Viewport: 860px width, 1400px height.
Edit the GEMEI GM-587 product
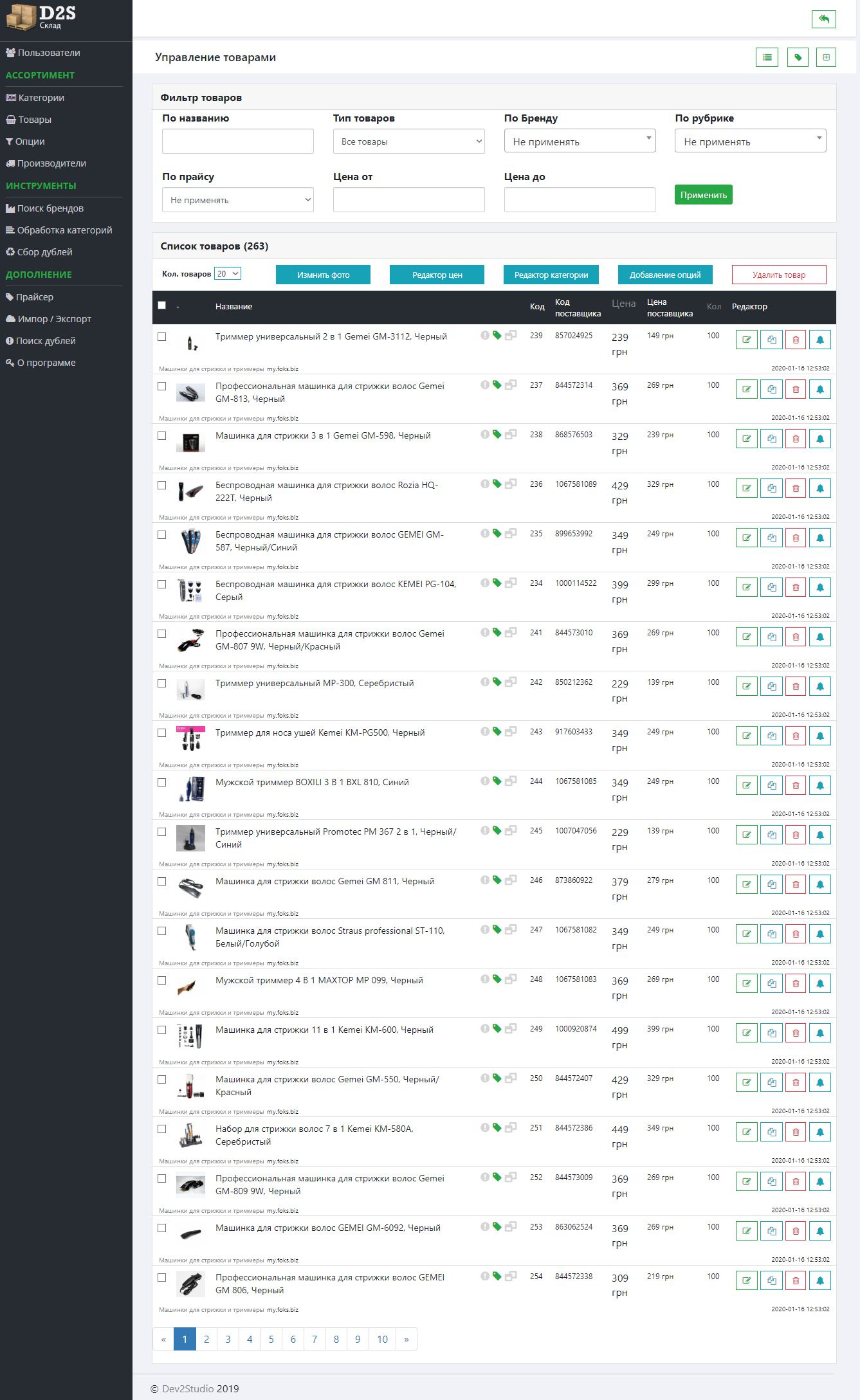pos(746,538)
